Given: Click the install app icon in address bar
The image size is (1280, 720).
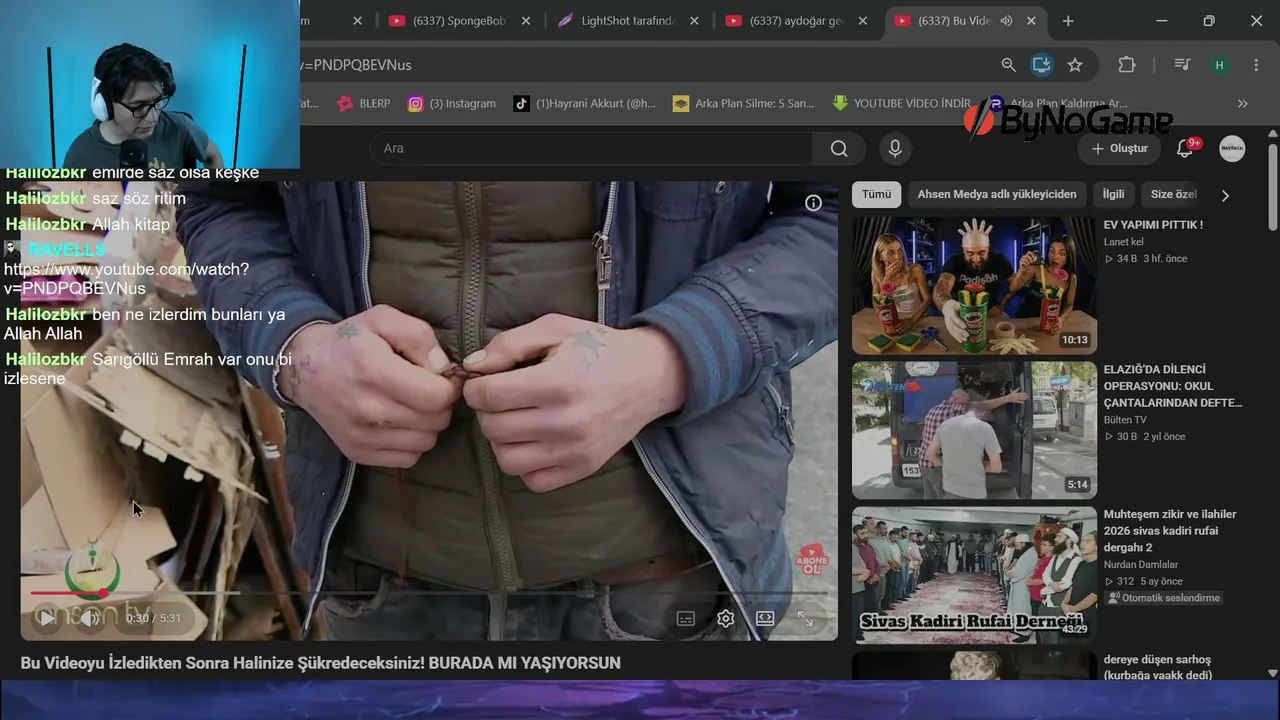Looking at the screenshot, I should point(1041,65).
